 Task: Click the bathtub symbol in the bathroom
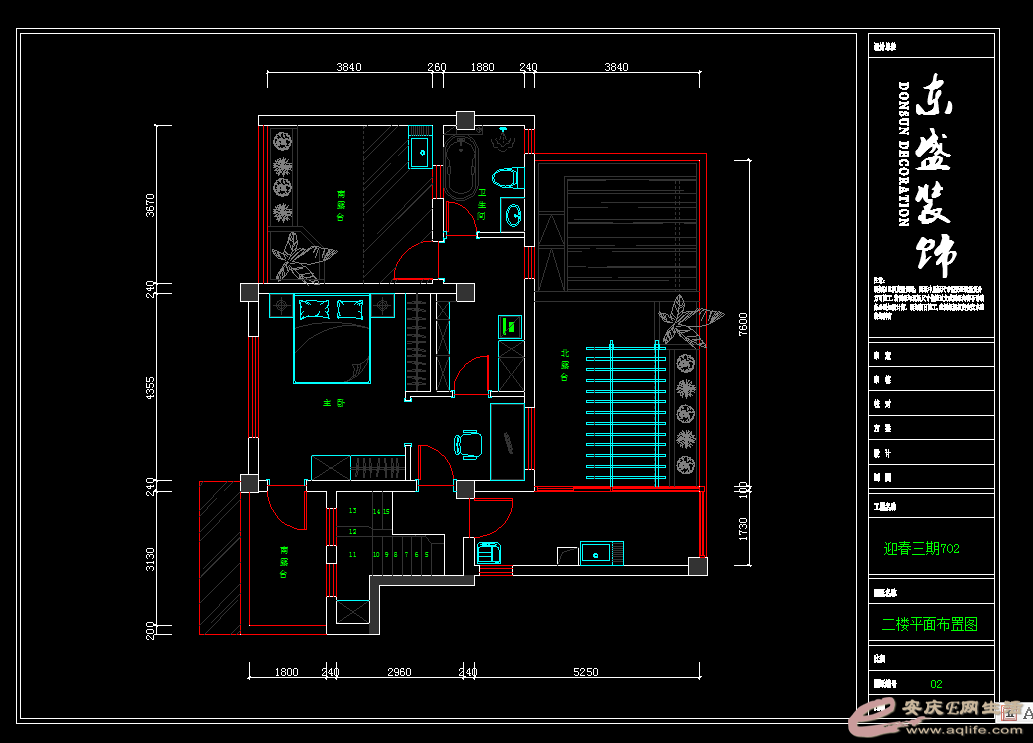point(461,168)
